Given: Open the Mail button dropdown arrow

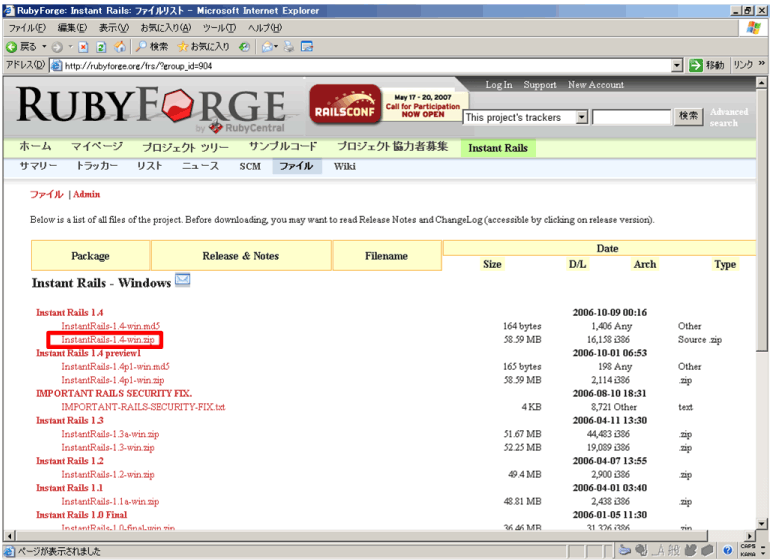Looking at the screenshot, I should (x=276, y=47).
